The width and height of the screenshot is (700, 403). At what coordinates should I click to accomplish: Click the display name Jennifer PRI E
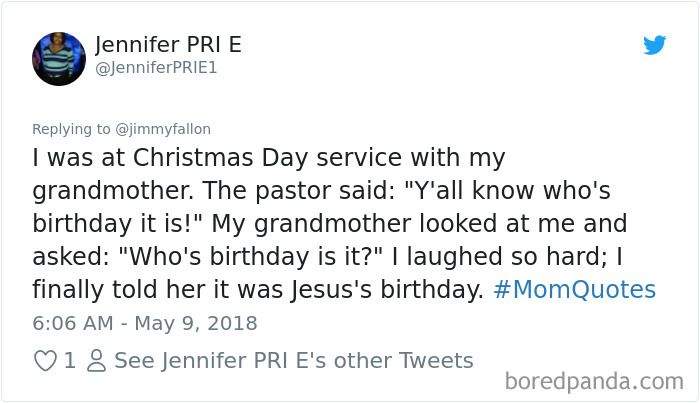[x=168, y=45]
